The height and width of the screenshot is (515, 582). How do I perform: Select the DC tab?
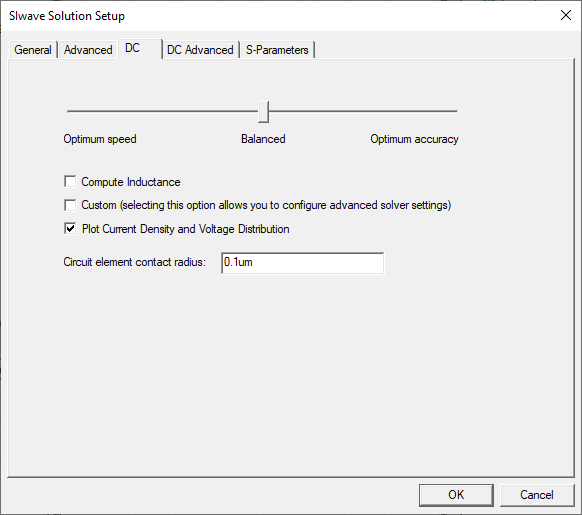pyautogui.click(x=140, y=49)
